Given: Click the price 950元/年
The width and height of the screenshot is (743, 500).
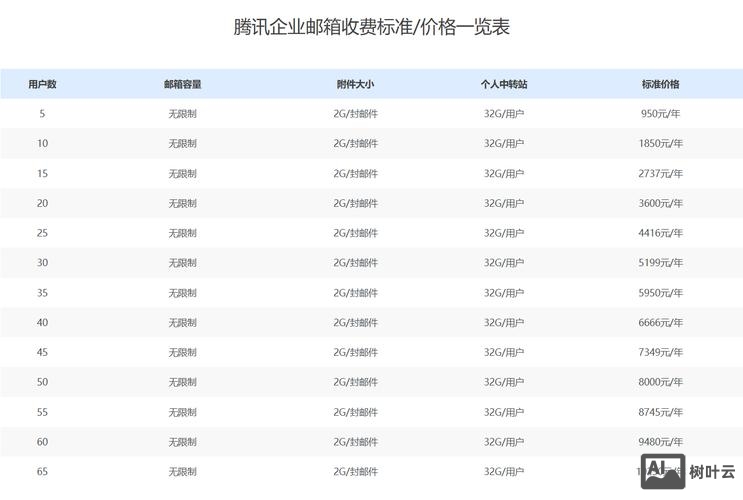Looking at the screenshot, I should click(x=661, y=114).
